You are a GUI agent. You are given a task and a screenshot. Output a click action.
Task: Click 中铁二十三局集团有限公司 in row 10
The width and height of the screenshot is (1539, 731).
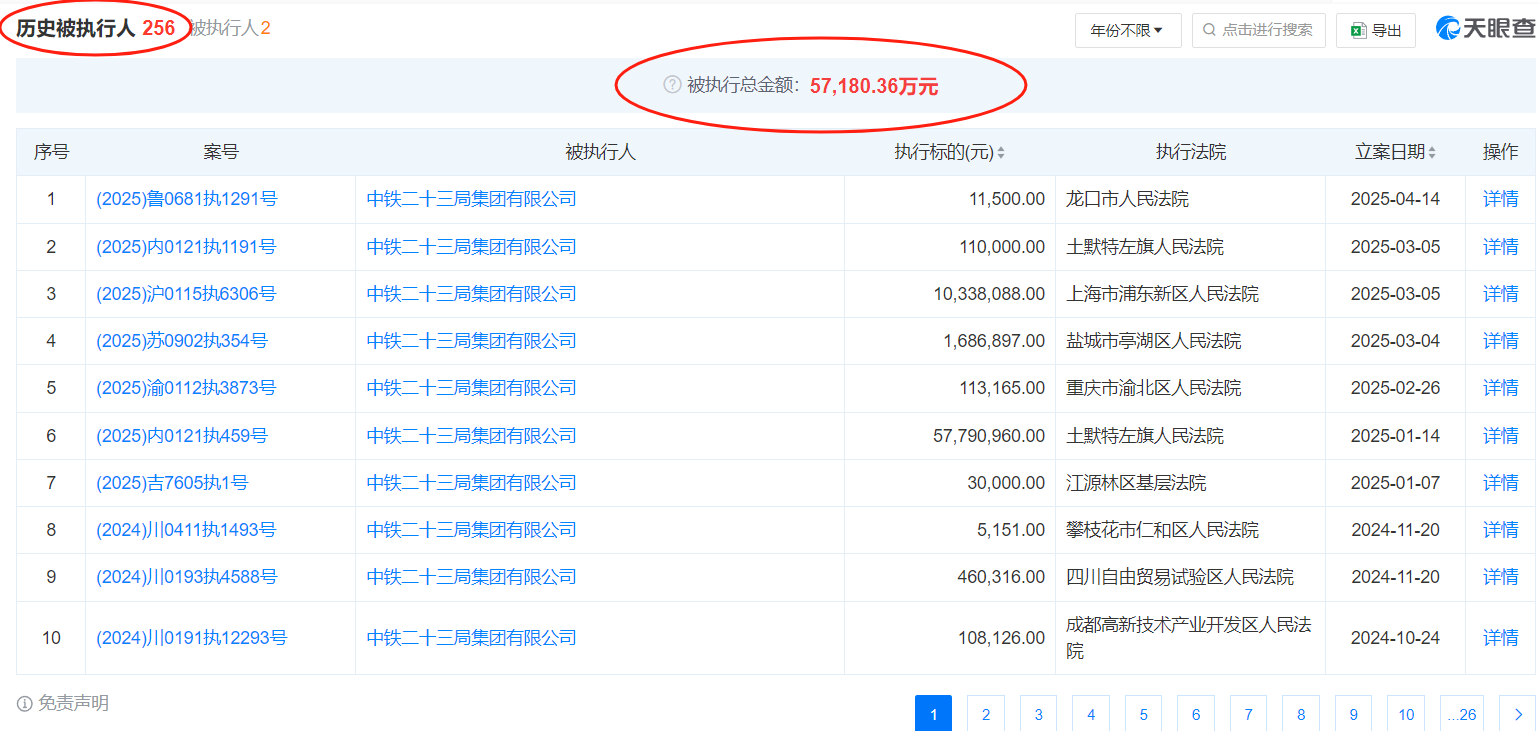point(472,637)
